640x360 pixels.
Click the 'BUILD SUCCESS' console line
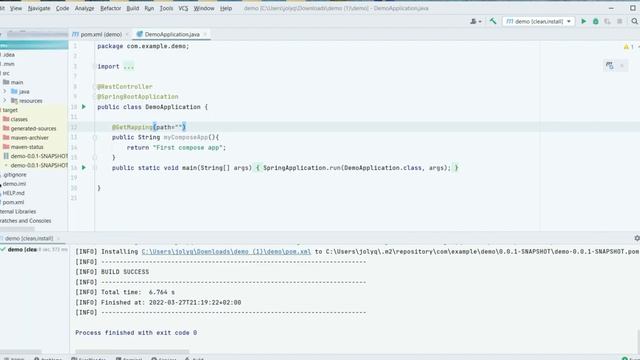tap(125, 272)
